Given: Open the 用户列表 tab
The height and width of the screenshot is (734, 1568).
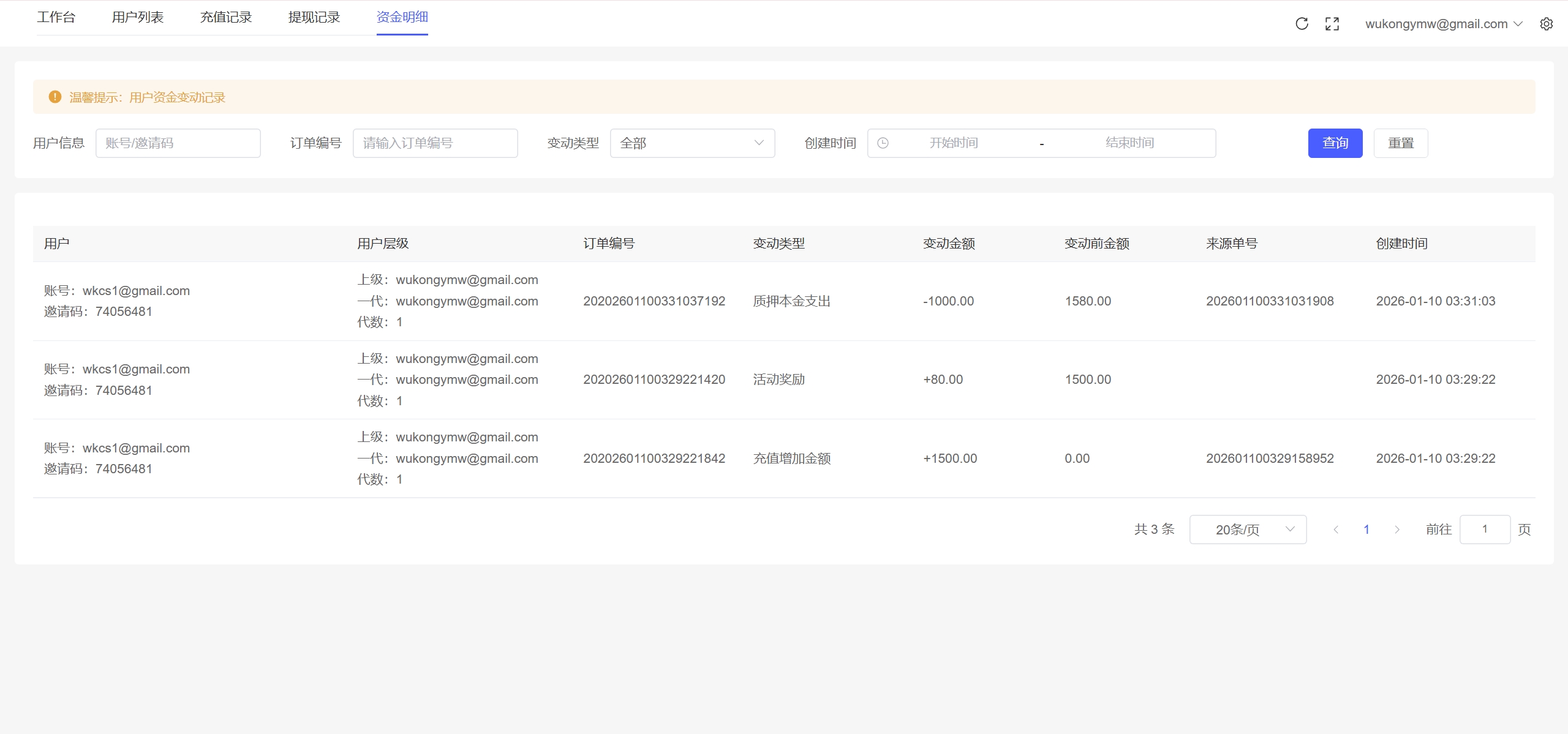Looking at the screenshot, I should [138, 17].
